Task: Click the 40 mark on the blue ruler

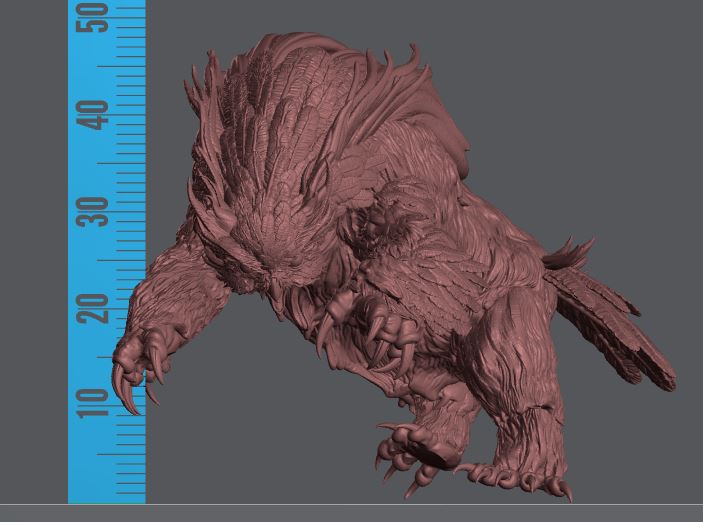Action: click(x=97, y=115)
